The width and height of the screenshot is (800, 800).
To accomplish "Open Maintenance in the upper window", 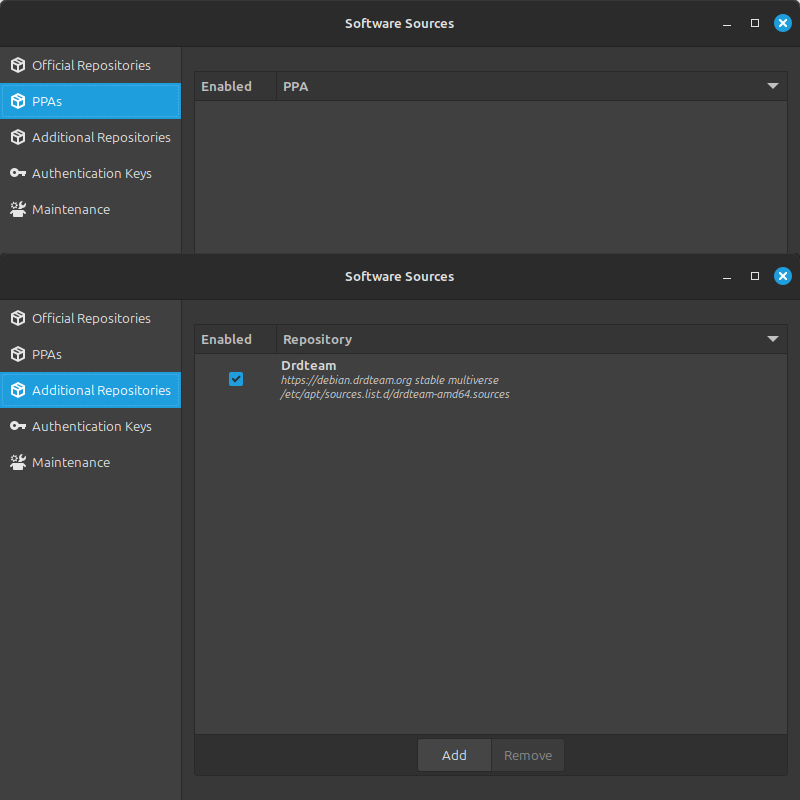I will tap(90, 209).
